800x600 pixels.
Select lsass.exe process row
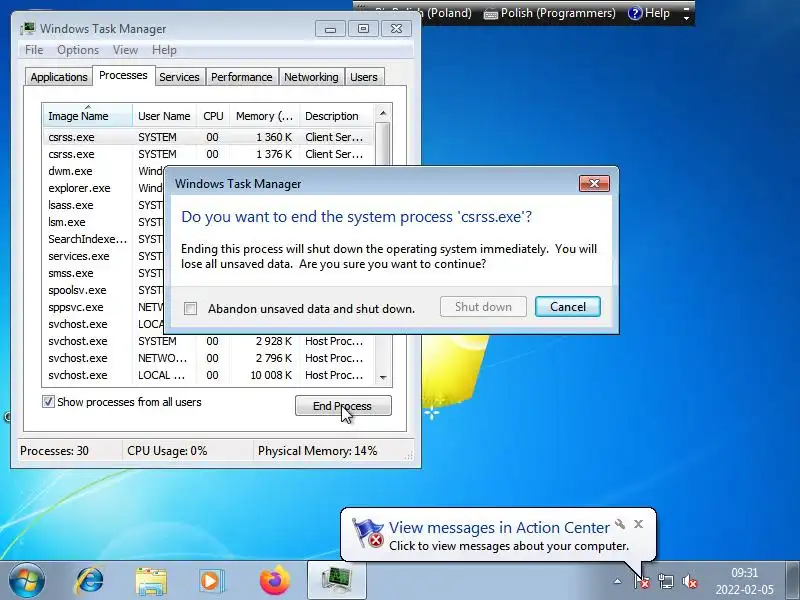click(104, 205)
